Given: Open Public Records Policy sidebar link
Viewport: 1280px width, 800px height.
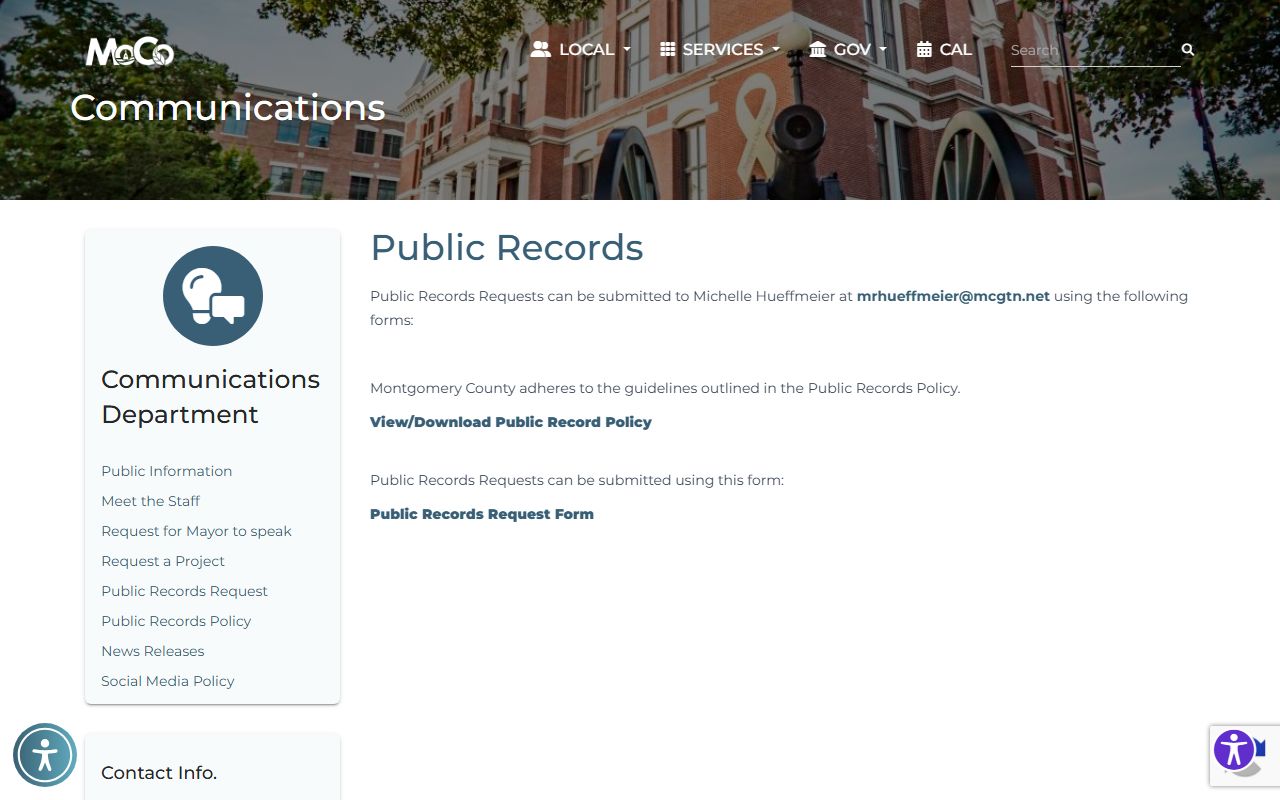Looking at the screenshot, I should tap(176, 621).
